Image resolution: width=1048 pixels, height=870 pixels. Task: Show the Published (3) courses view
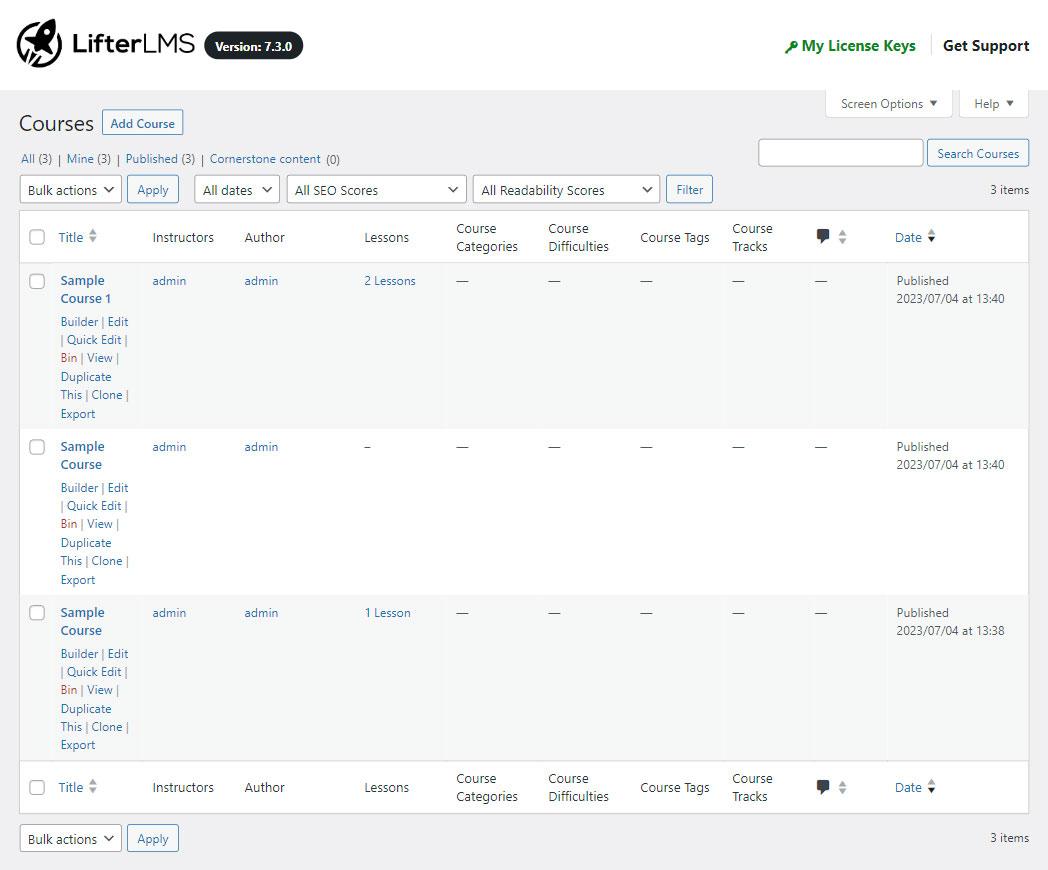(x=160, y=159)
